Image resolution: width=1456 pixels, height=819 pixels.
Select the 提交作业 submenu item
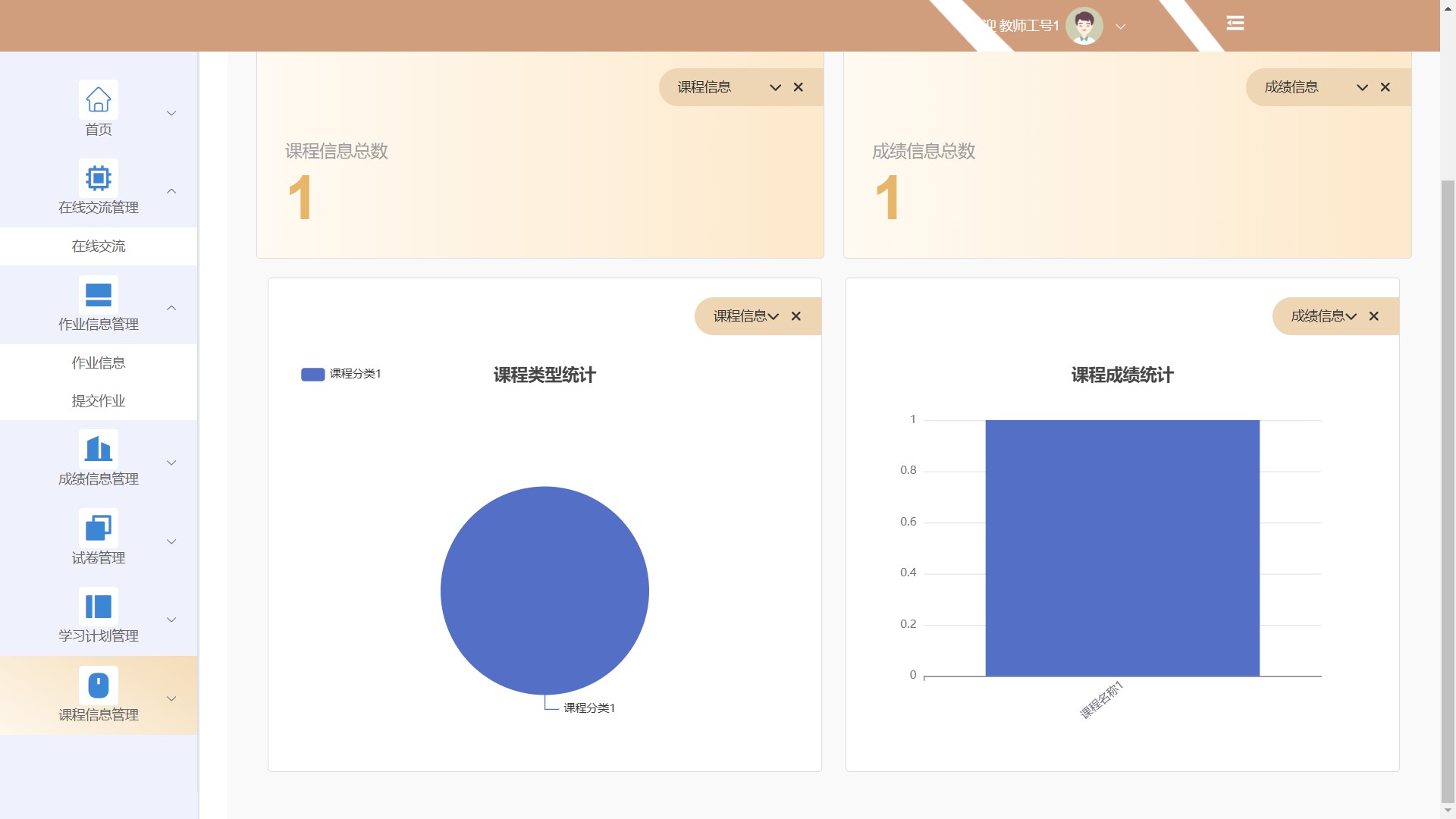click(x=99, y=400)
